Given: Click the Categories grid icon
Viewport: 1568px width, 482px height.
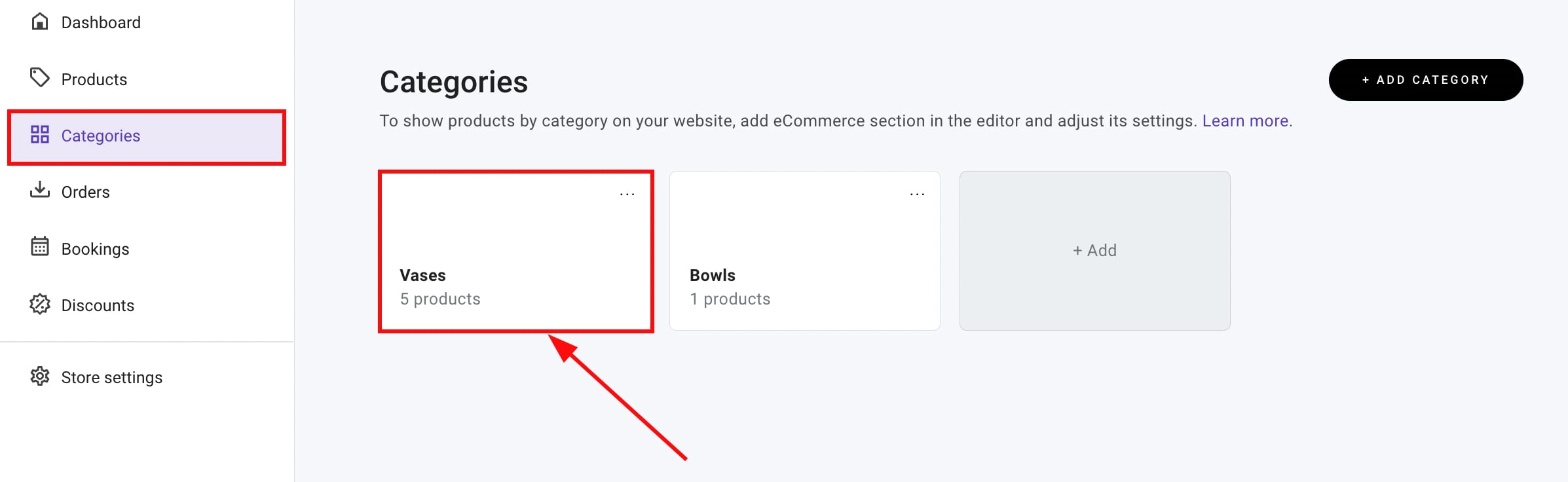Looking at the screenshot, I should pyautogui.click(x=41, y=136).
